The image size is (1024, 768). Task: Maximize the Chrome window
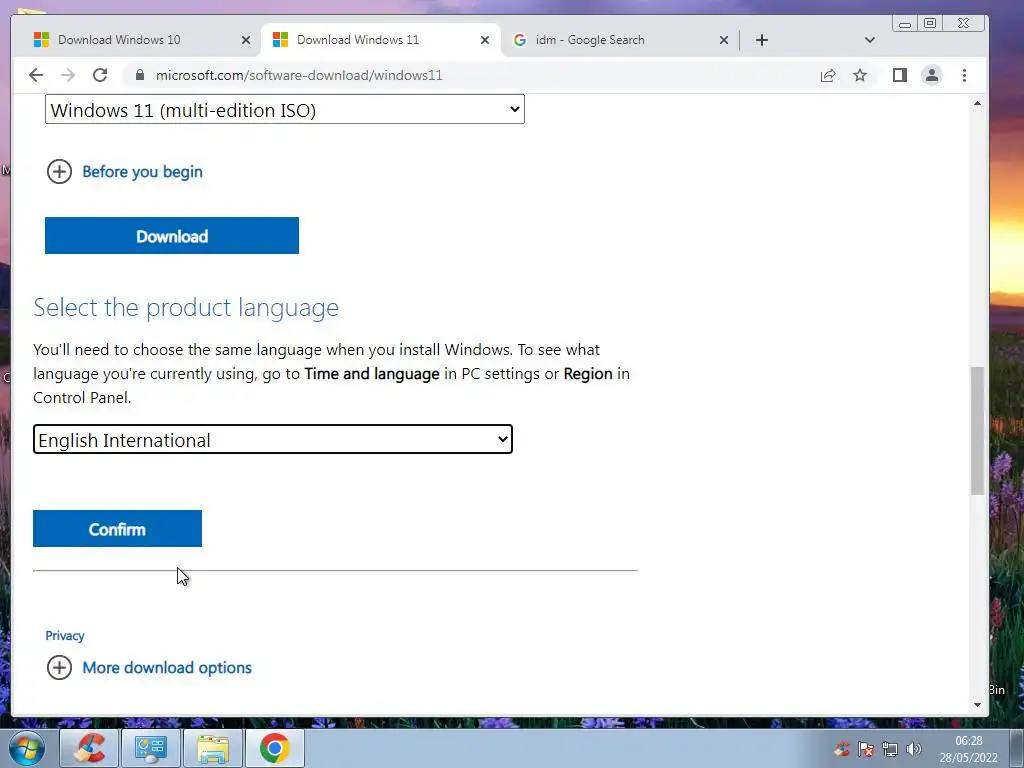[930, 24]
